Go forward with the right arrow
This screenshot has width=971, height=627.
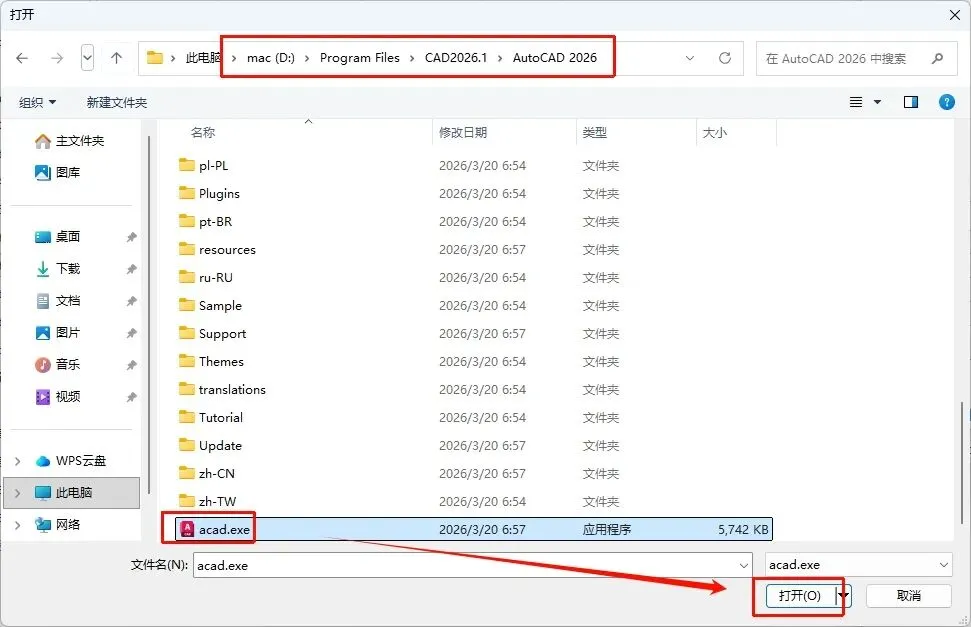[x=57, y=58]
